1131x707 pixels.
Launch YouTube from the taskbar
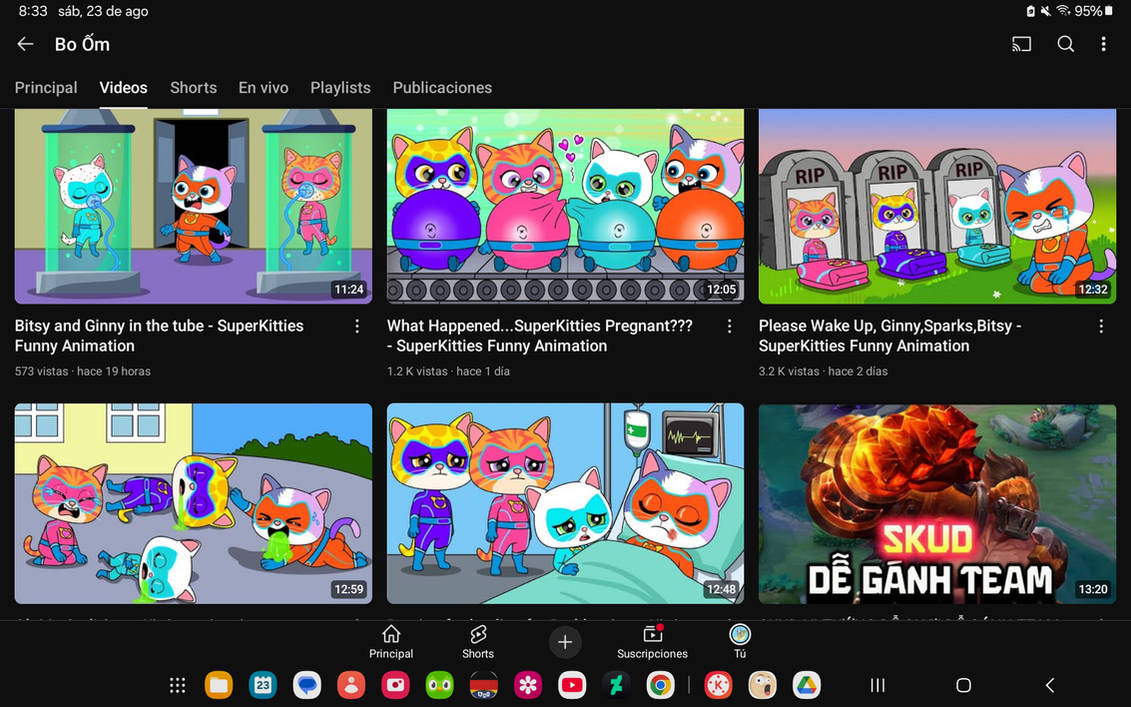pos(572,685)
